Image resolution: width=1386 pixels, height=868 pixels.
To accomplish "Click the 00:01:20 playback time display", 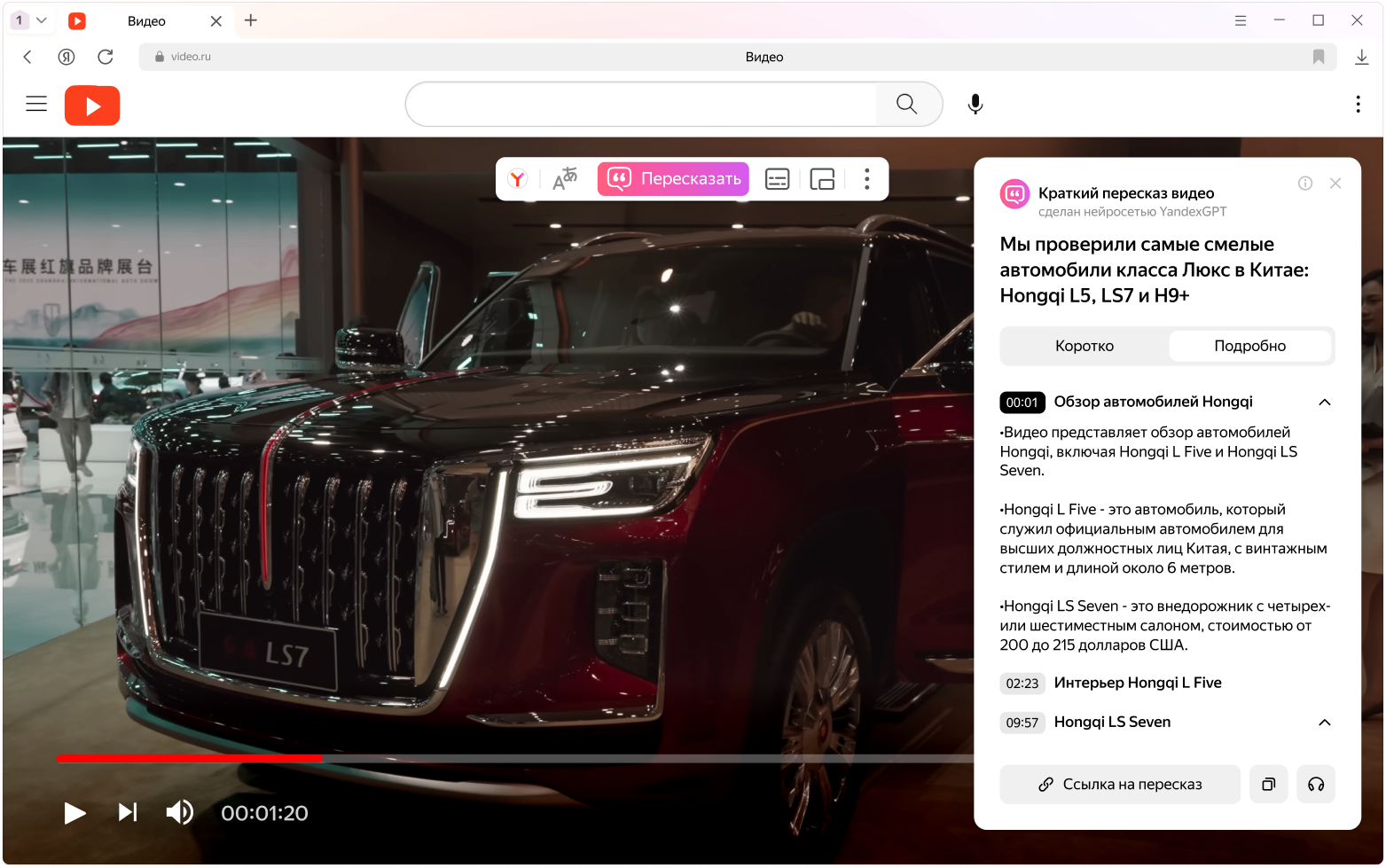I will pyautogui.click(x=264, y=814).
